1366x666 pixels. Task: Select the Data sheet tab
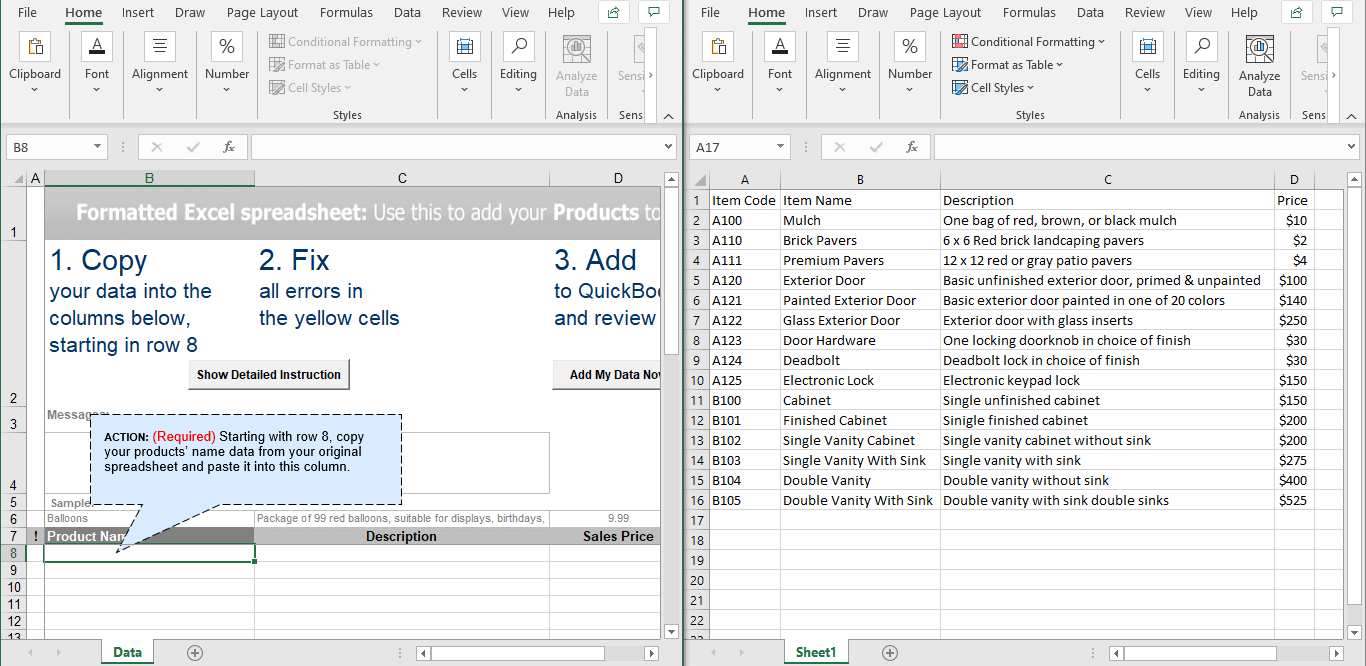tap(127, 652)
